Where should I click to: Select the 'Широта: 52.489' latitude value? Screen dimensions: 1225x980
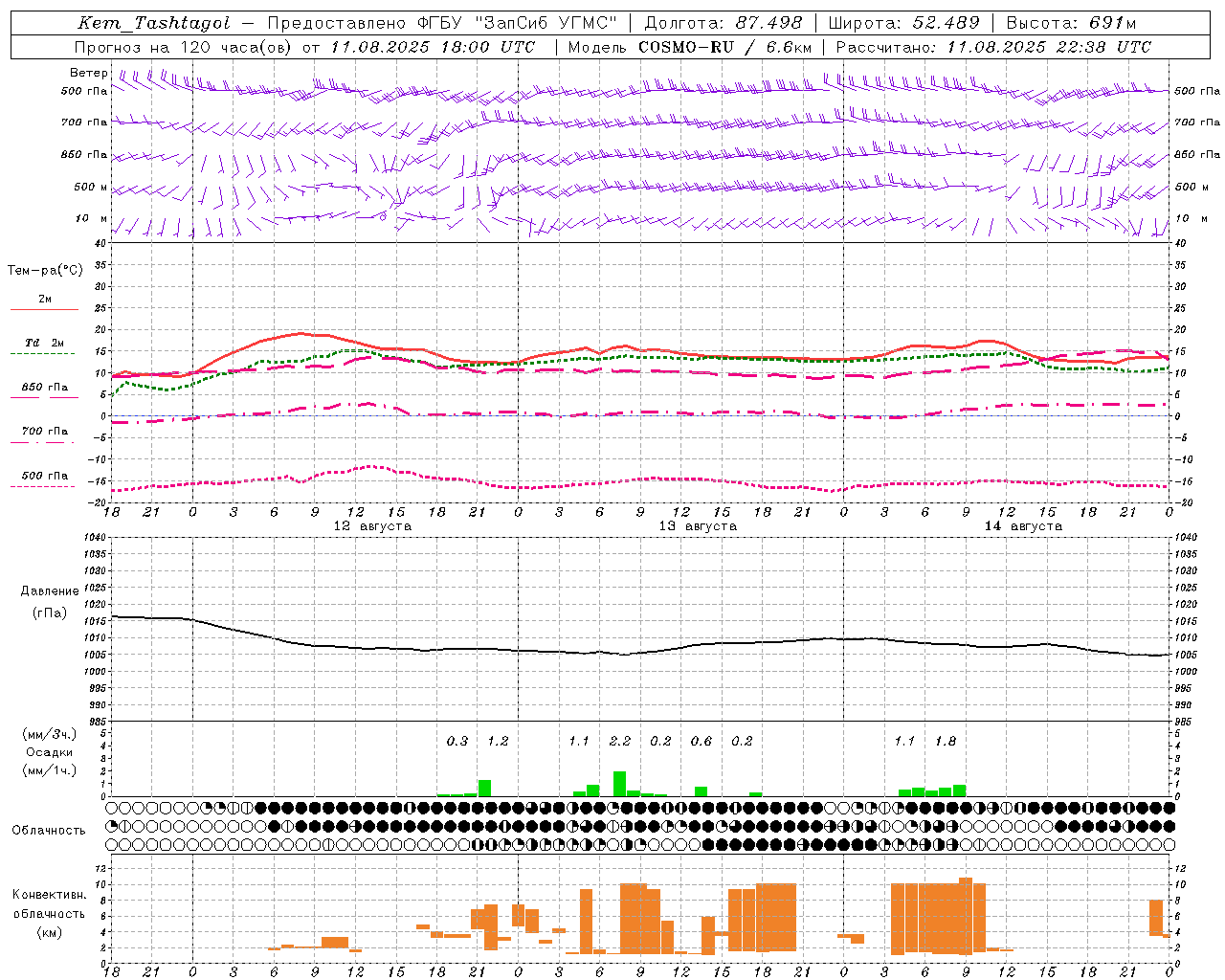pos(904,23)
